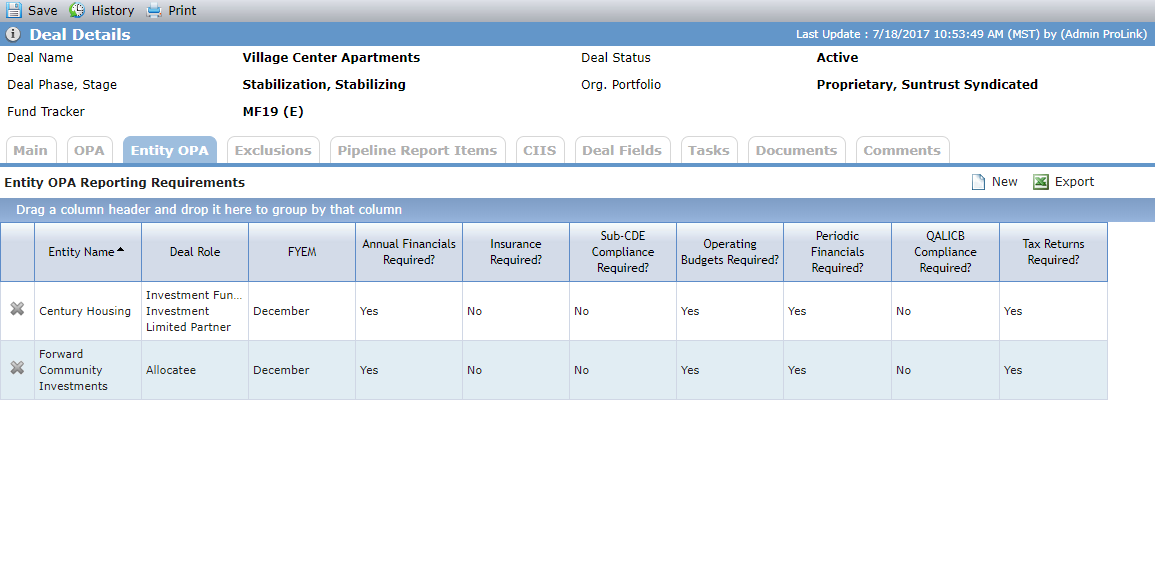Click Century Housing Insurance No cell

[516, 311]
